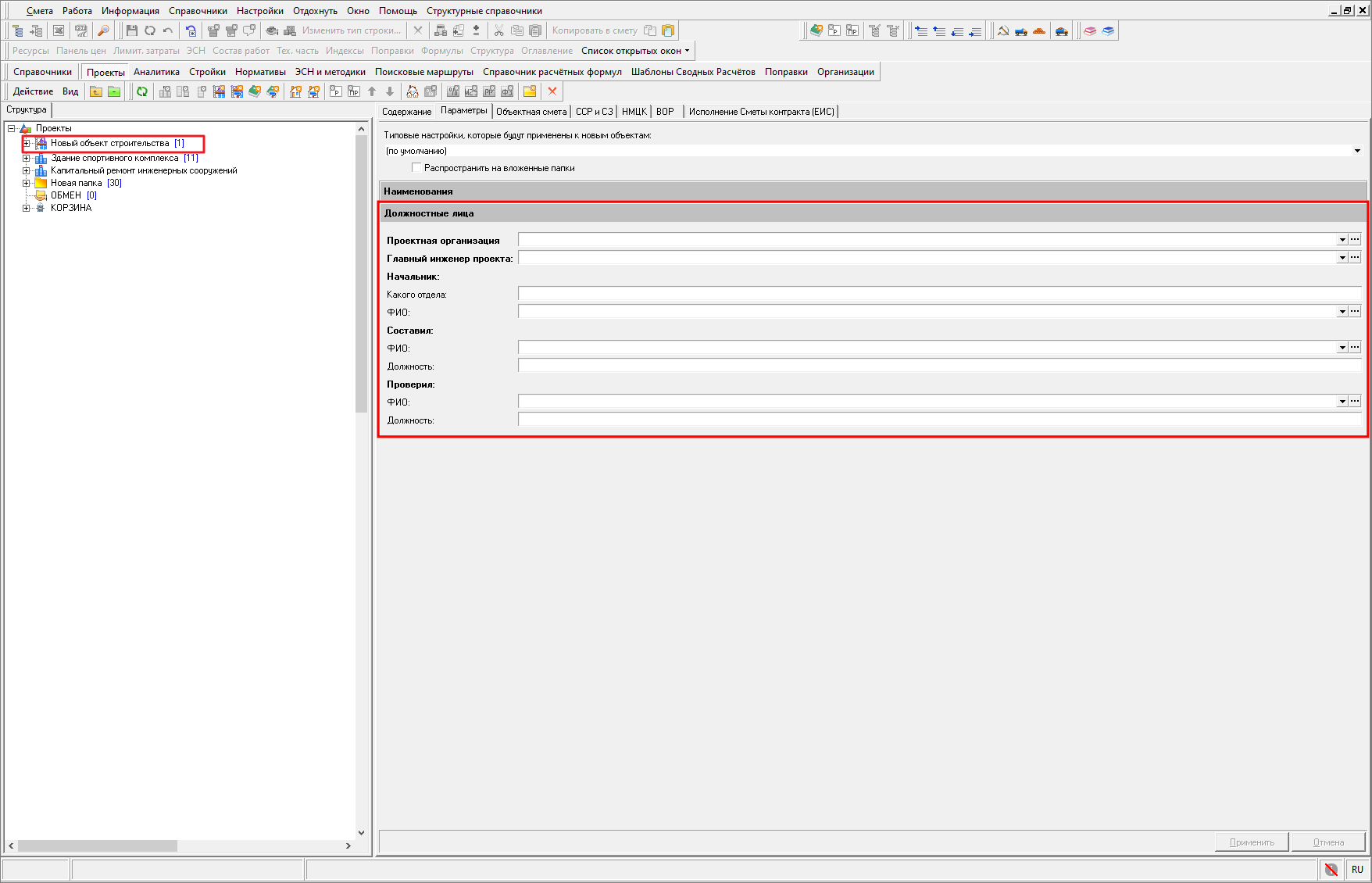The height and width of the screenshot is (883, 1372).
Task: Click the pink stacked books icon
Action: (x=1090, y=30)
